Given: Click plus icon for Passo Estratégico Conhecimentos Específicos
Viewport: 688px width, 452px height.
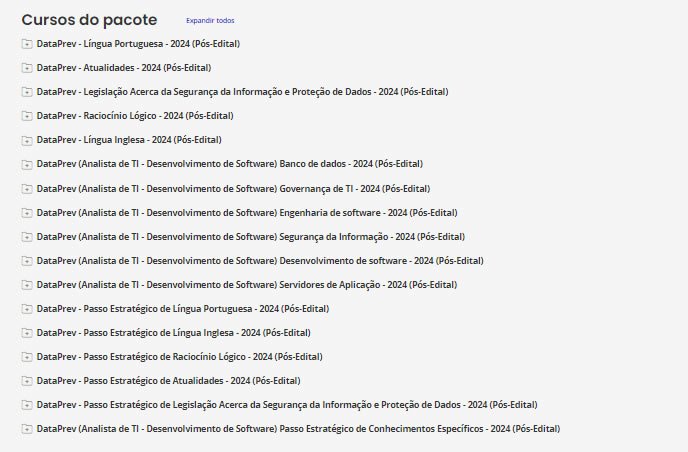Looking at the screenshot, I should click(27, 429).
